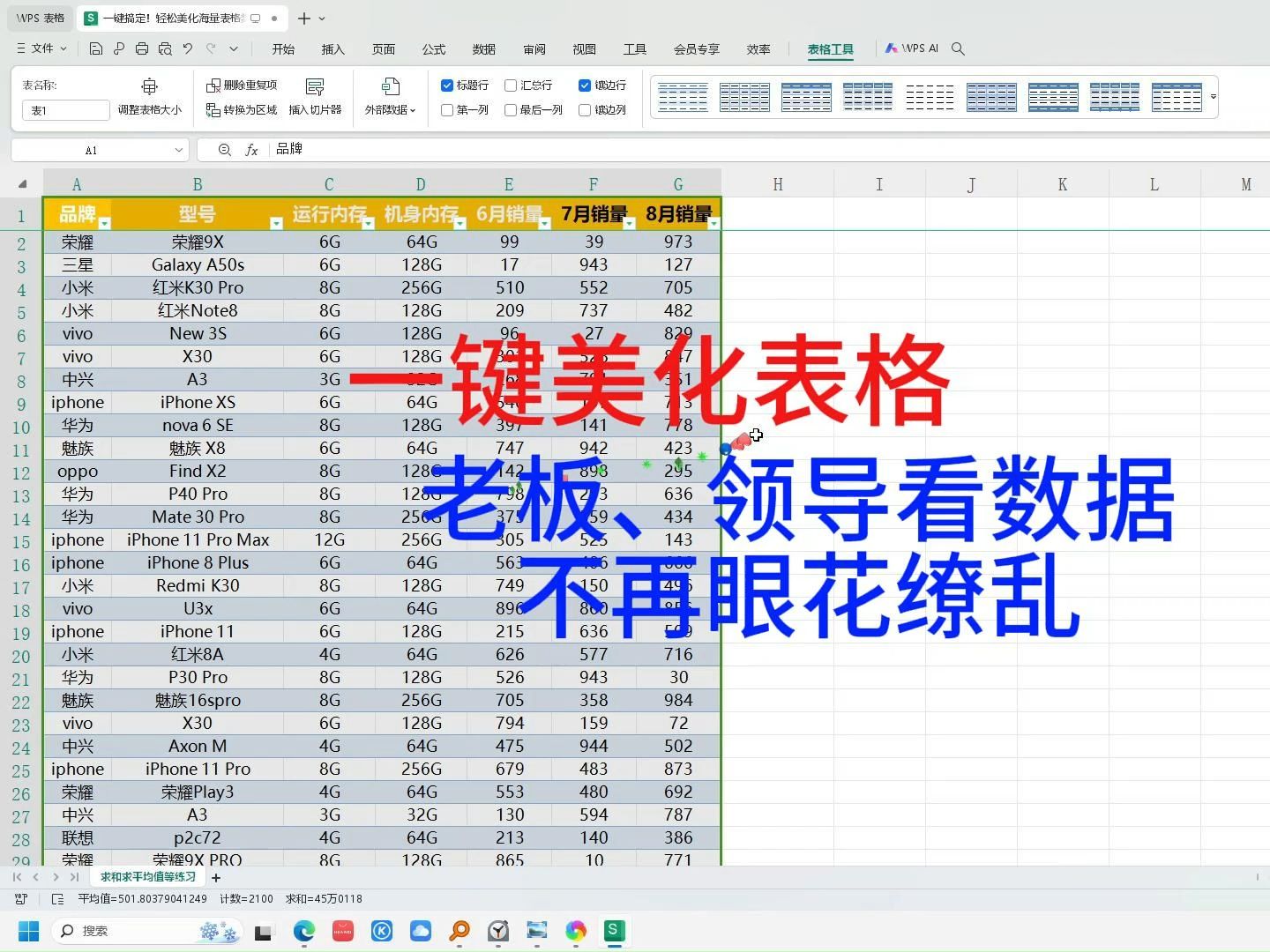Click 调整表格大小 resize table button
1270x952 pixels.
click(150, 97)
